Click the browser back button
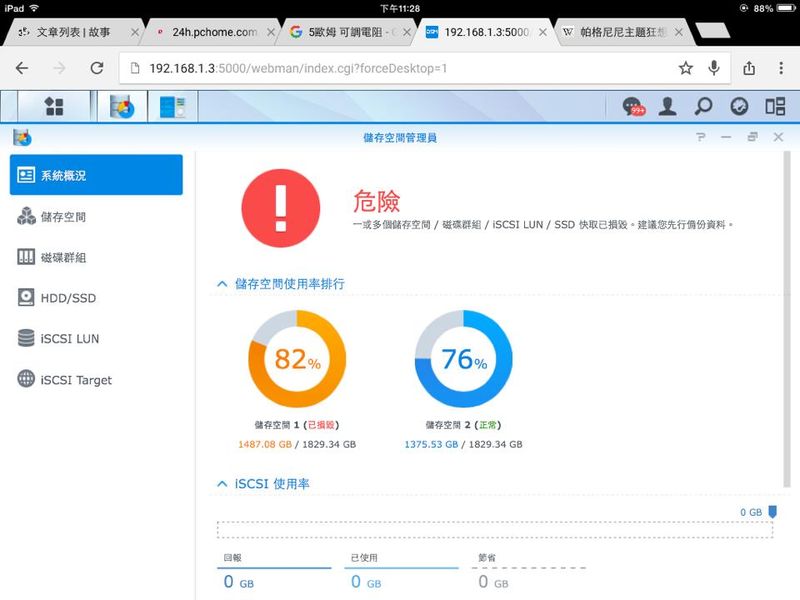 click(x=22, y=68)
